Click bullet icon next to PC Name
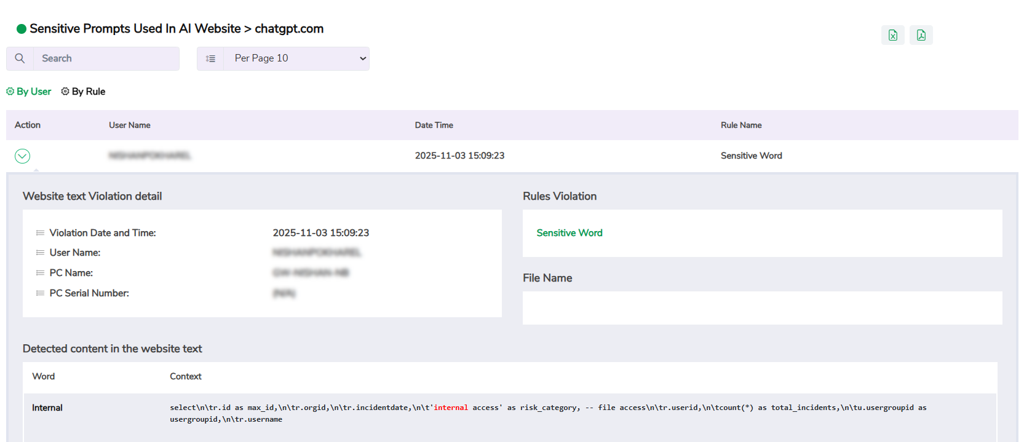The width and height of the screenshot is (1024, 442). pos(40,273)
